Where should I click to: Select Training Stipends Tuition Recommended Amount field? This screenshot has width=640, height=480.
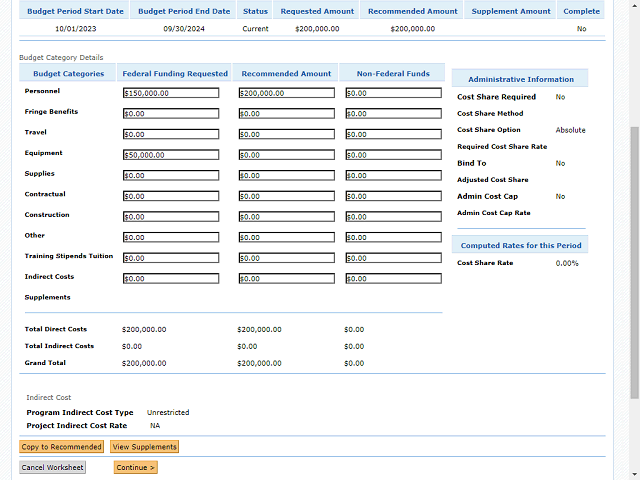287,258
